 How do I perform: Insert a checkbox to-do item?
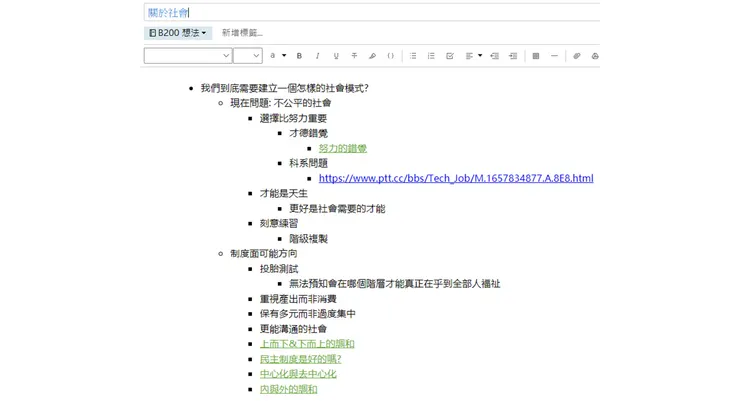pos(450,56)
